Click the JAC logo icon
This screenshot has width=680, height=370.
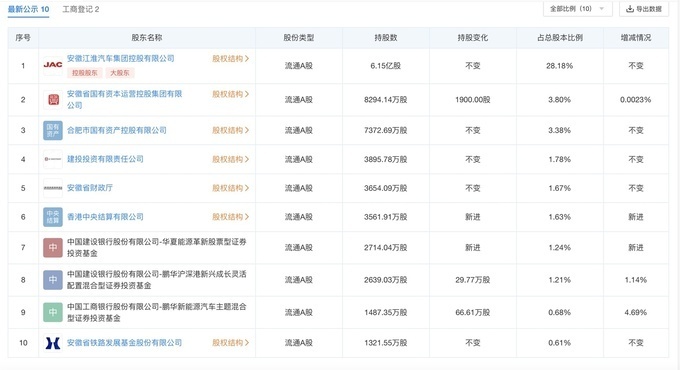click(x=53, y=65)
